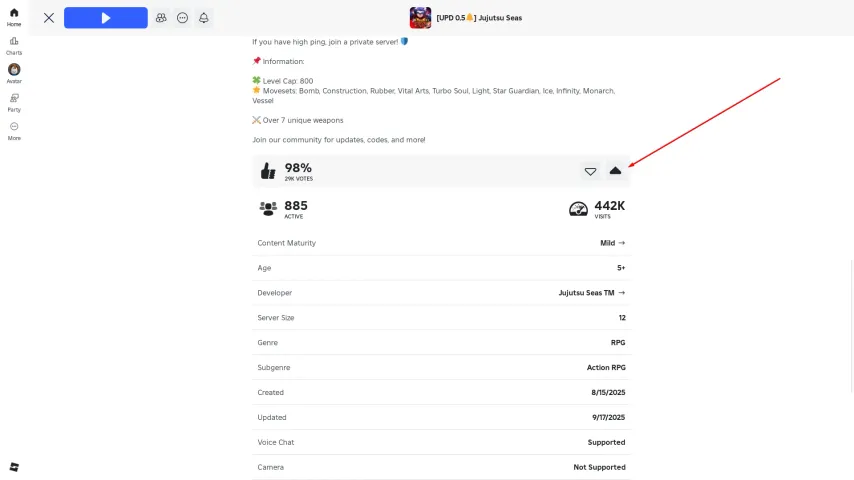Image resolution: width=854 pixels, height=480 pixels.
Task: Close the game details page
Action: (x=49, y=18)
